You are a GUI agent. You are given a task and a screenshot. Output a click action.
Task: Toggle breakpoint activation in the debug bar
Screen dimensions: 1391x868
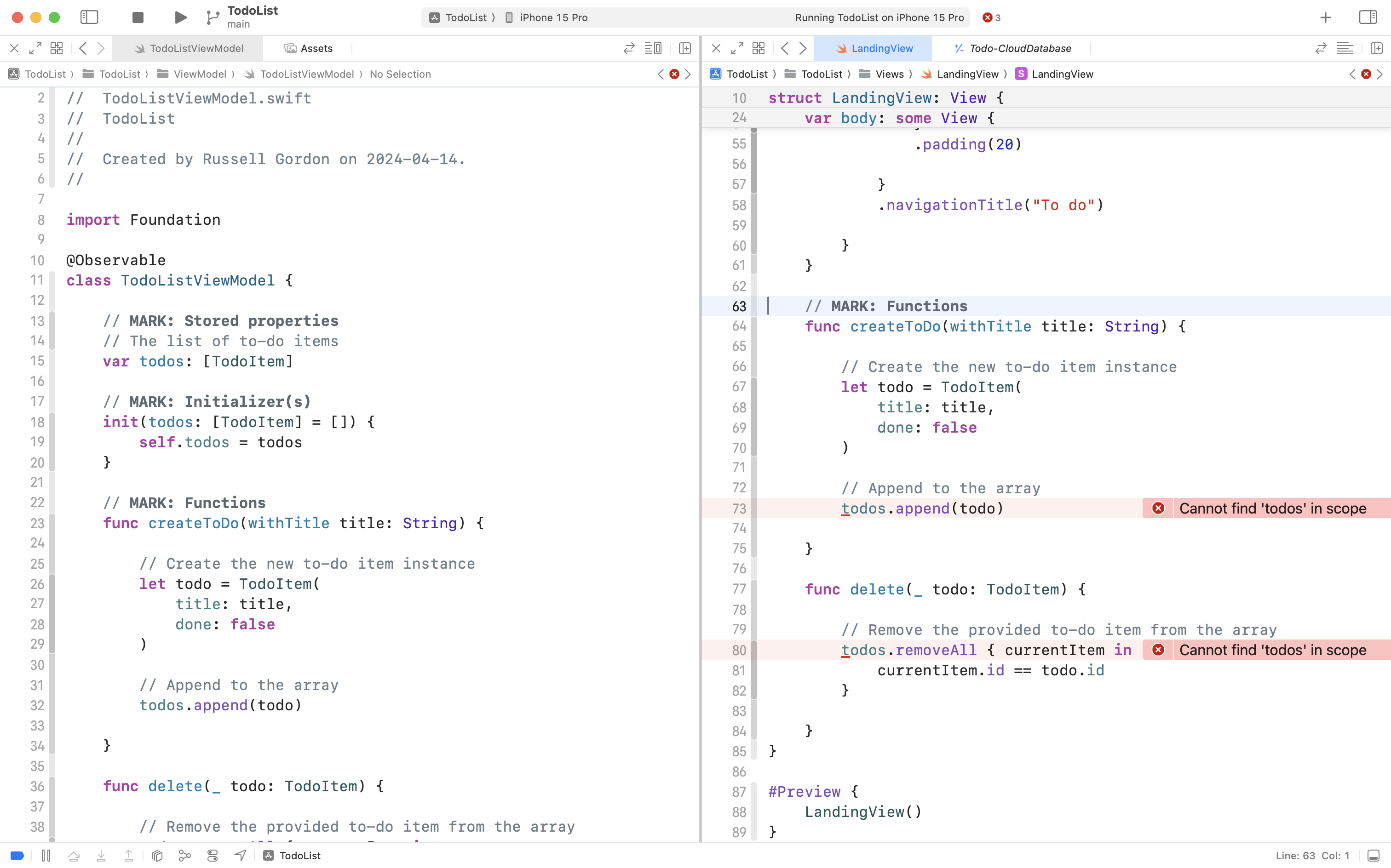(x=17, y=856)
